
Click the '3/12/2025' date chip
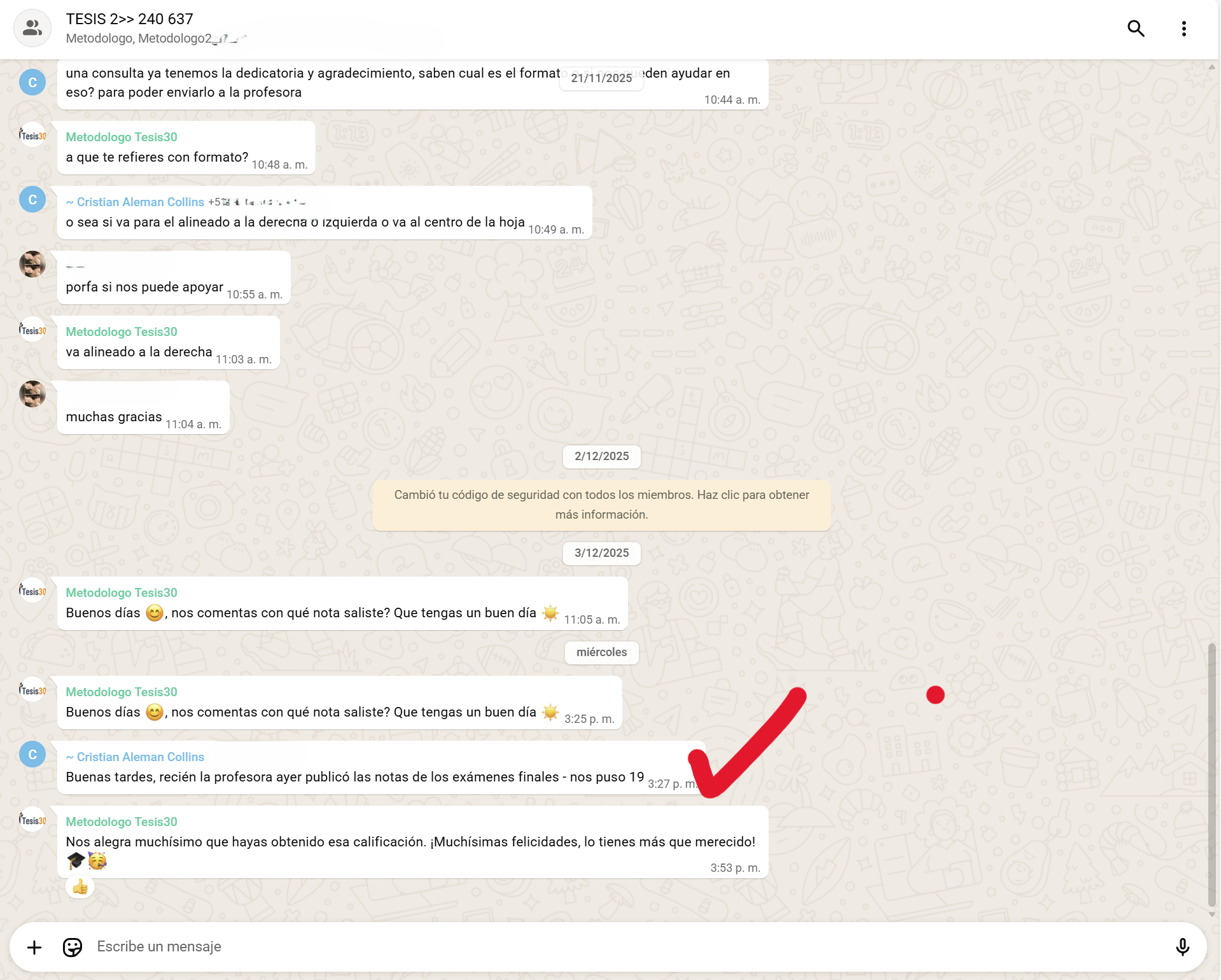pos(601,553)
